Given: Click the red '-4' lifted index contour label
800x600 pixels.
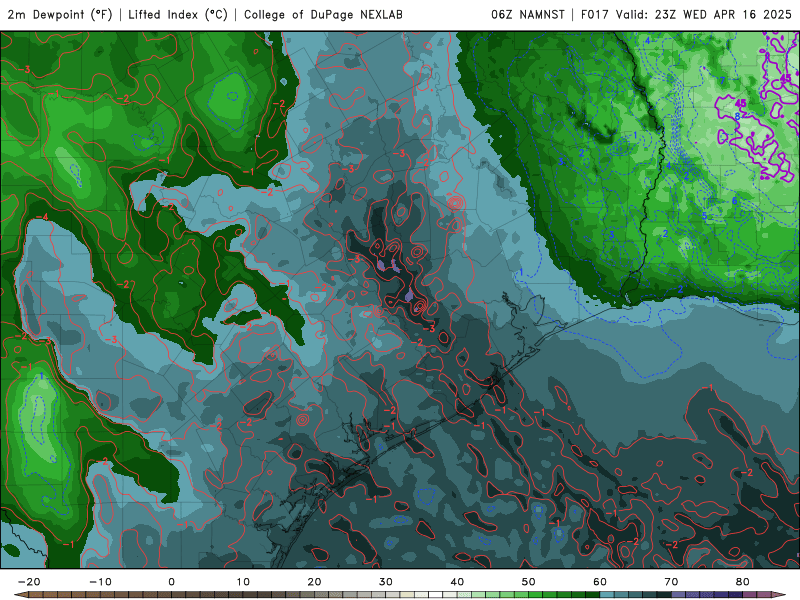Looking at the screenshot, I should (43, 218).
